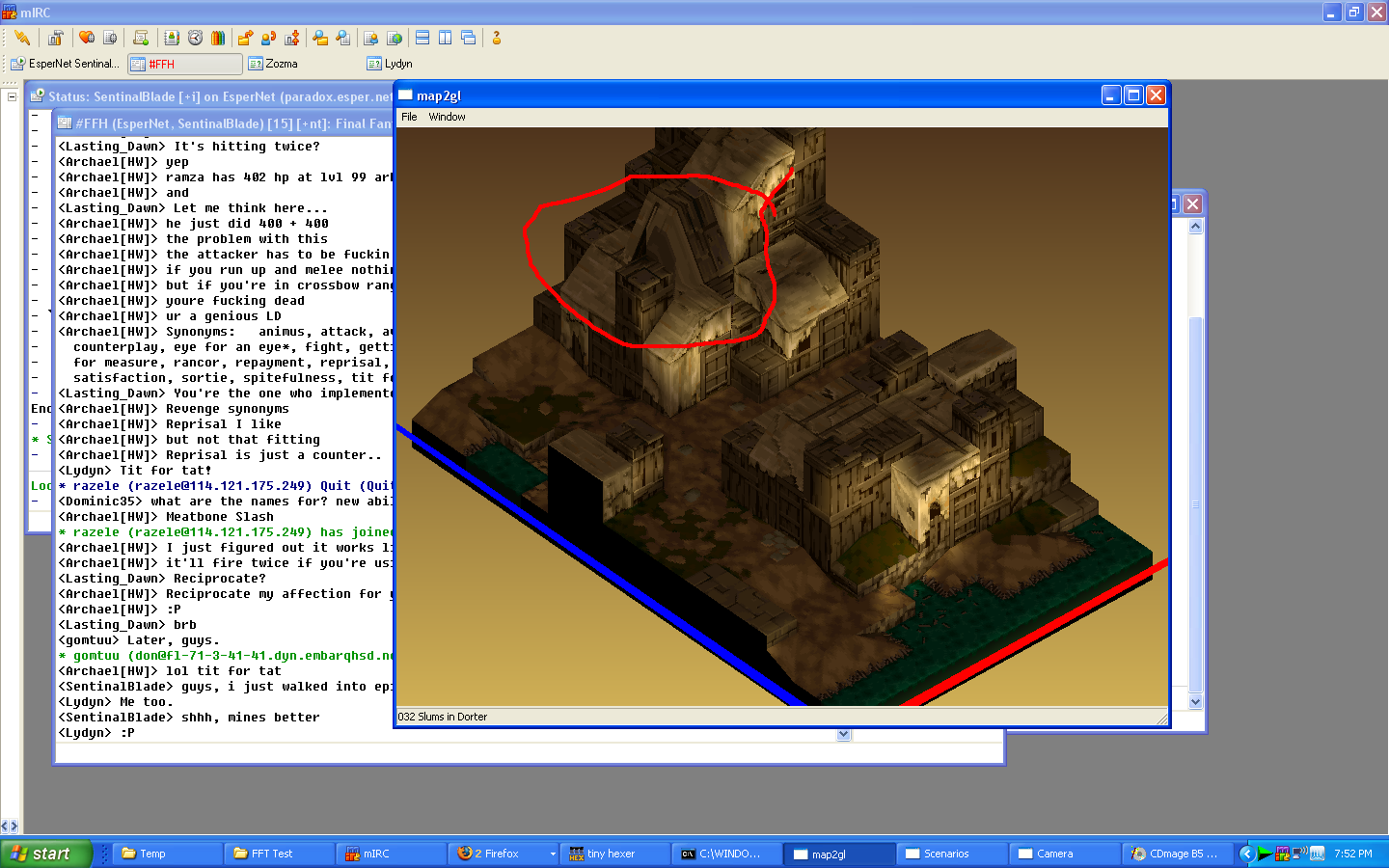Open Log Files search icon
The image size is (1389, 868).
coord(342,38)
